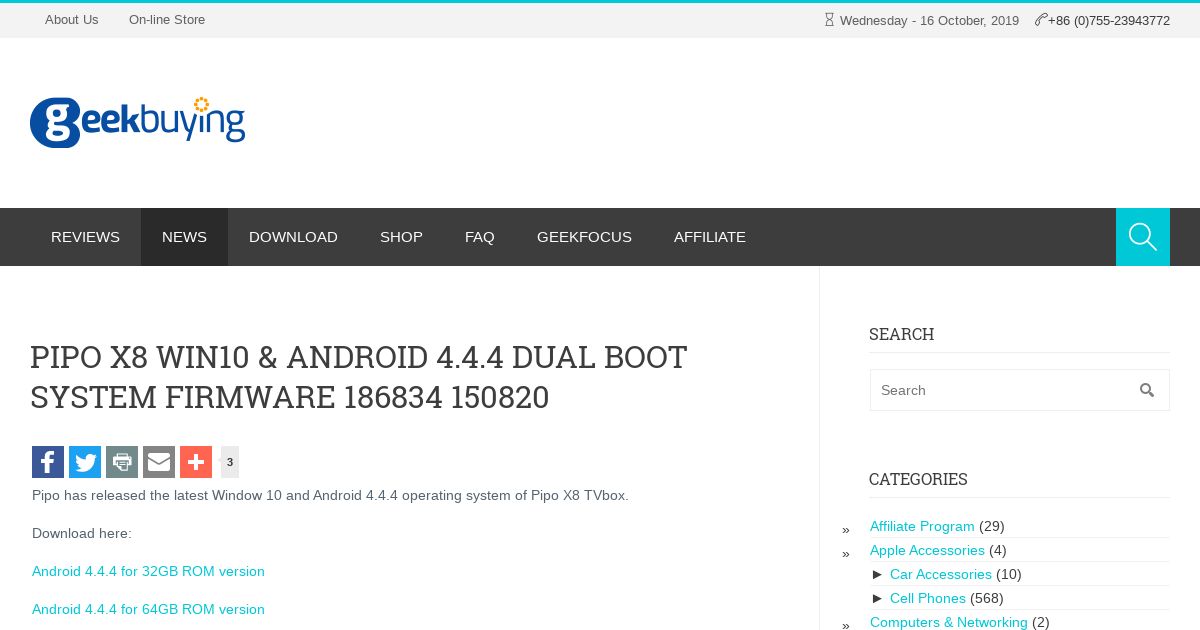Open Cell Phones subcategory
The width and height of the screenshot is (1200, 630).
(x=928, y=598)
